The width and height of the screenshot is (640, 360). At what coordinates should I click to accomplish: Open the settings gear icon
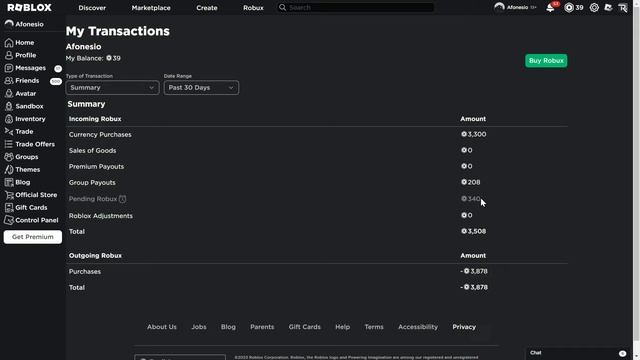click(x=594, y=7)
